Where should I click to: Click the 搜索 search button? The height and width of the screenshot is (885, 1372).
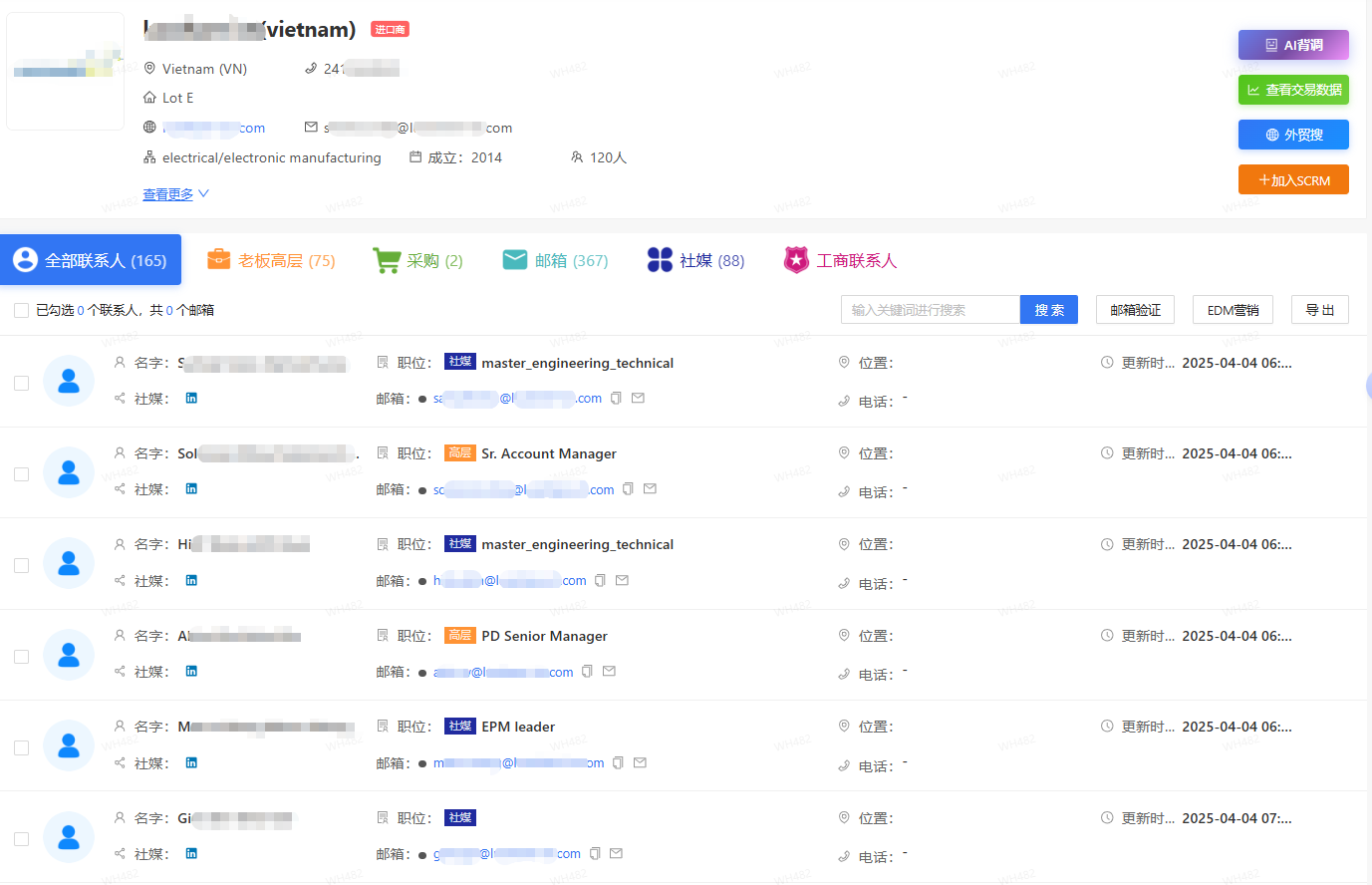1048,310
